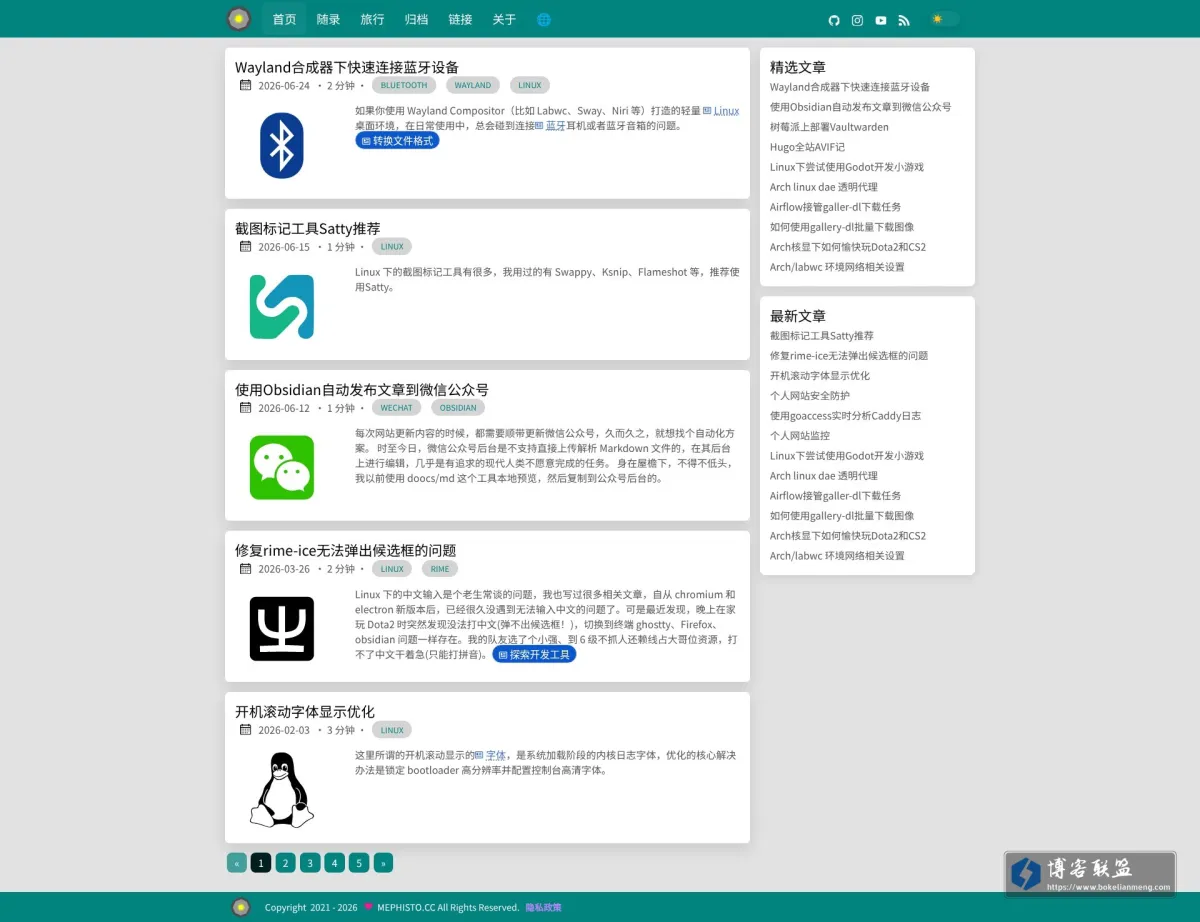This screenshot has height=922, width=1200.
Task: Open the 关于 nav item
Action: pyautogui.click(x=504, y=19)
